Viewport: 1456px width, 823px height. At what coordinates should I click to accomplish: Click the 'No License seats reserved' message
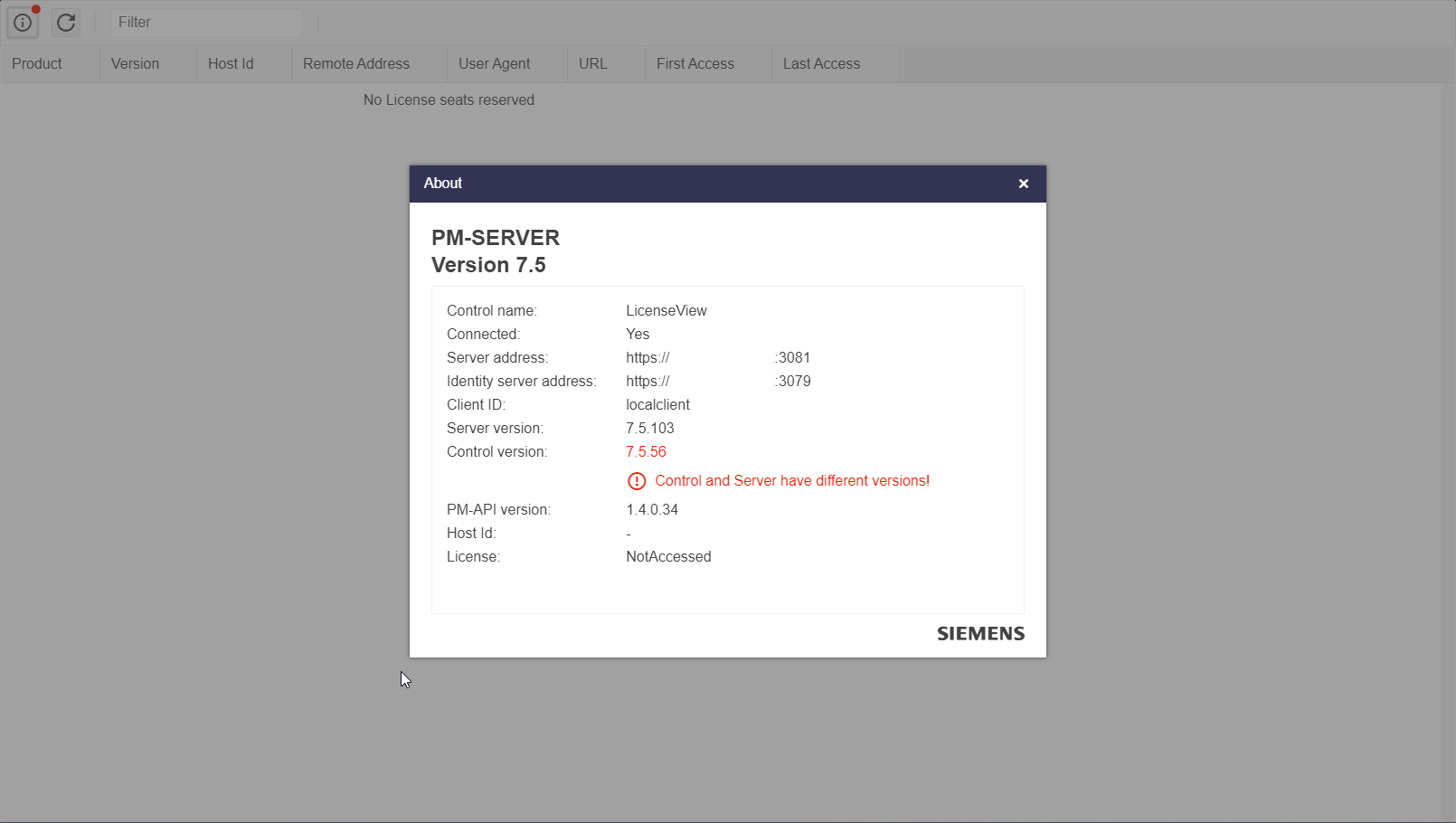pyautogui.click(x=449, y=100)
